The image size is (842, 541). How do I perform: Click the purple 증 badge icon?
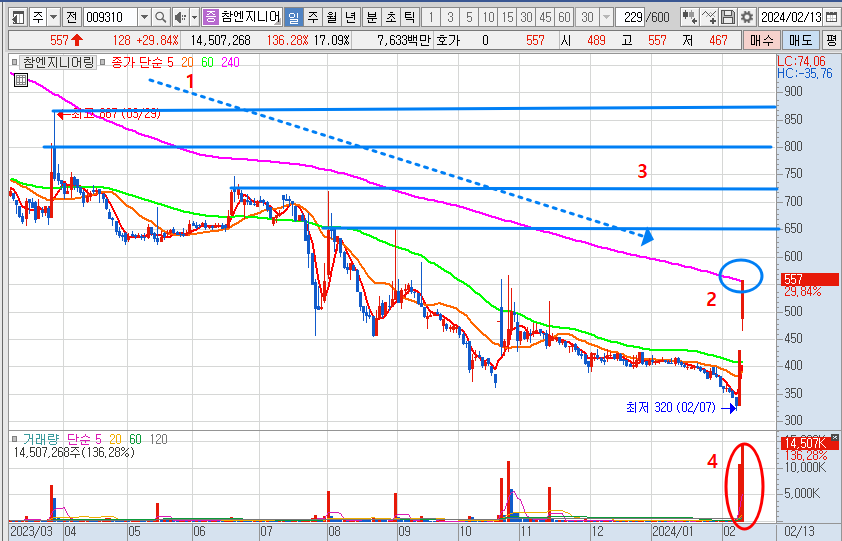[210, 17]
